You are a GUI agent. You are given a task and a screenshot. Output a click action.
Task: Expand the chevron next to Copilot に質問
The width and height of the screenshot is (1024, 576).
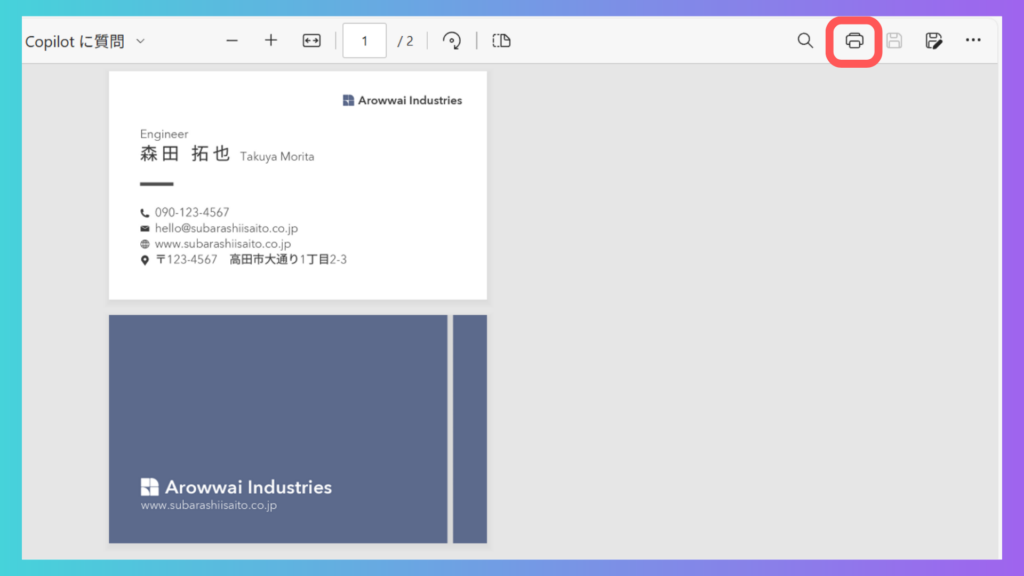tap(140, 41)
